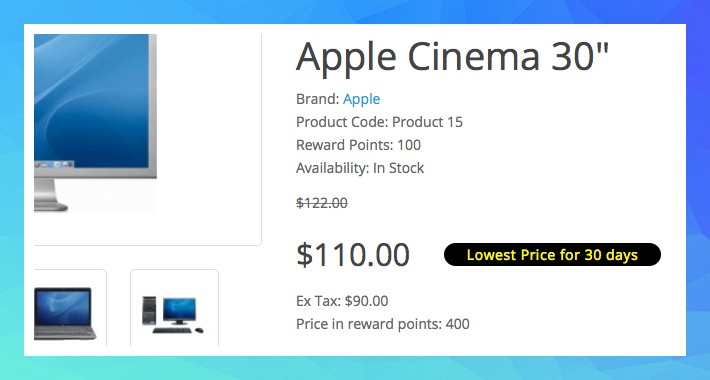Click the keyboard in the desktop thumbnail
Image resolution: width=710 pixels, height=380 pixels.
point(172,330)
